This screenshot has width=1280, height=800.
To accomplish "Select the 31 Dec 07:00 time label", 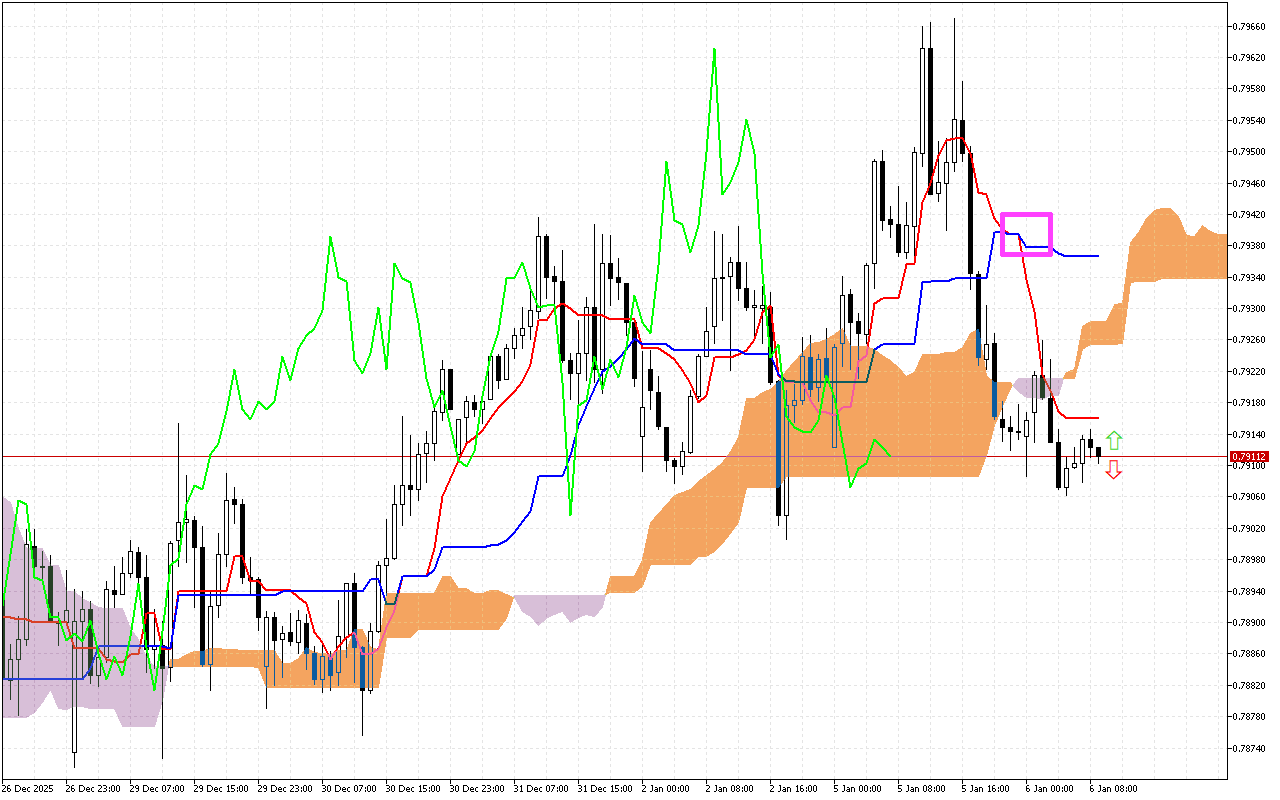I will coord(540,788).
